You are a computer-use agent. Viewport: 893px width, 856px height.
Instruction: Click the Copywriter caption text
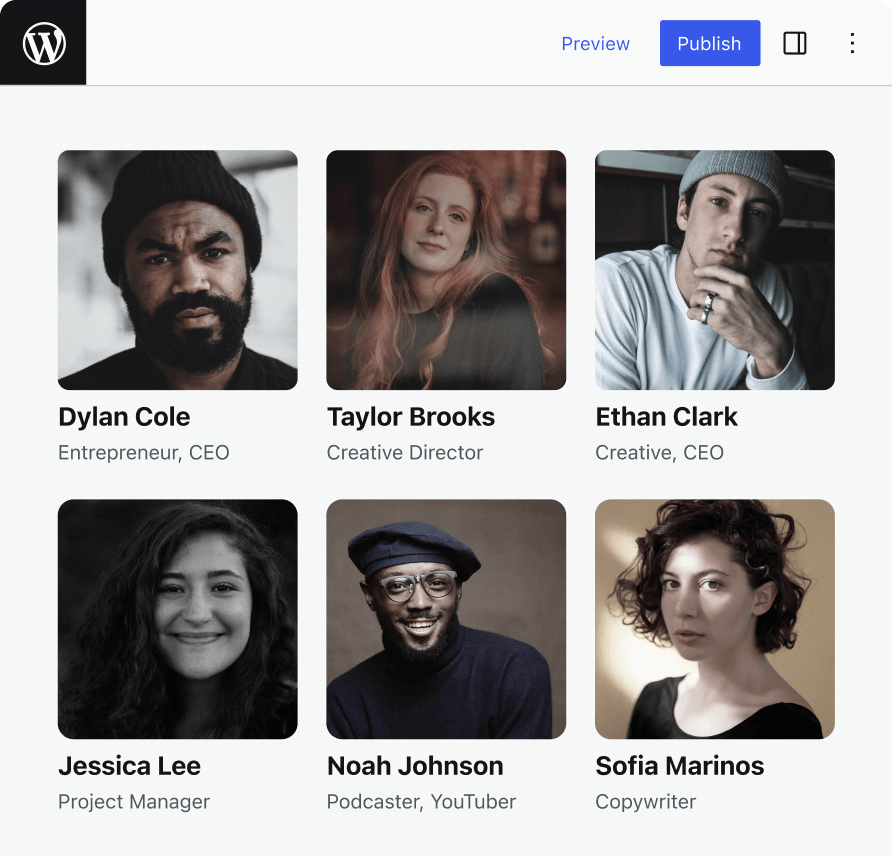pos(645,802)
